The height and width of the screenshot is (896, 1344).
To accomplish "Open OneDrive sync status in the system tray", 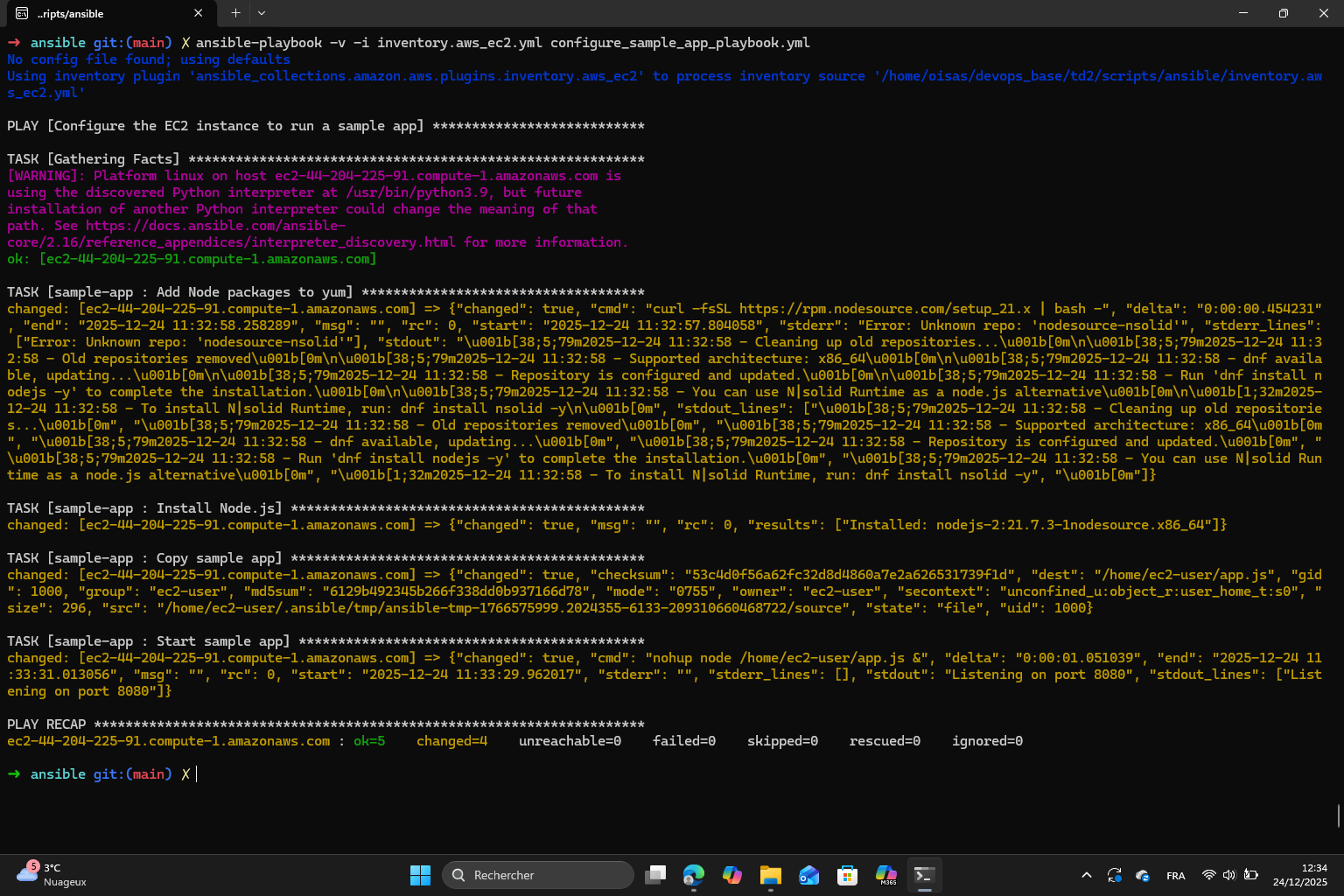I will (x=1144, y=874).
